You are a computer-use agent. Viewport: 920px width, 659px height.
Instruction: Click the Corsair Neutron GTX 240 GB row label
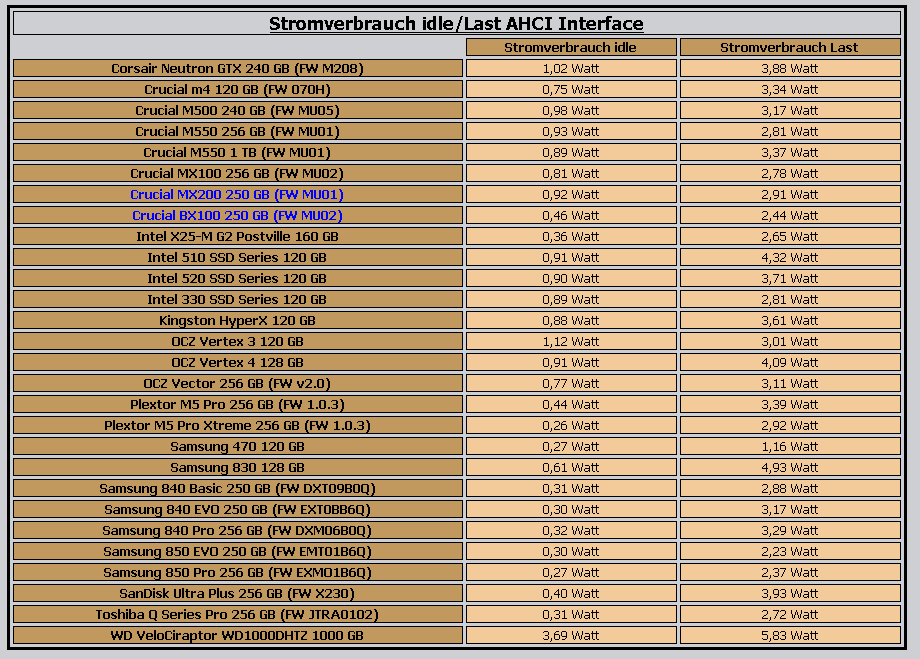coord(237,68)
